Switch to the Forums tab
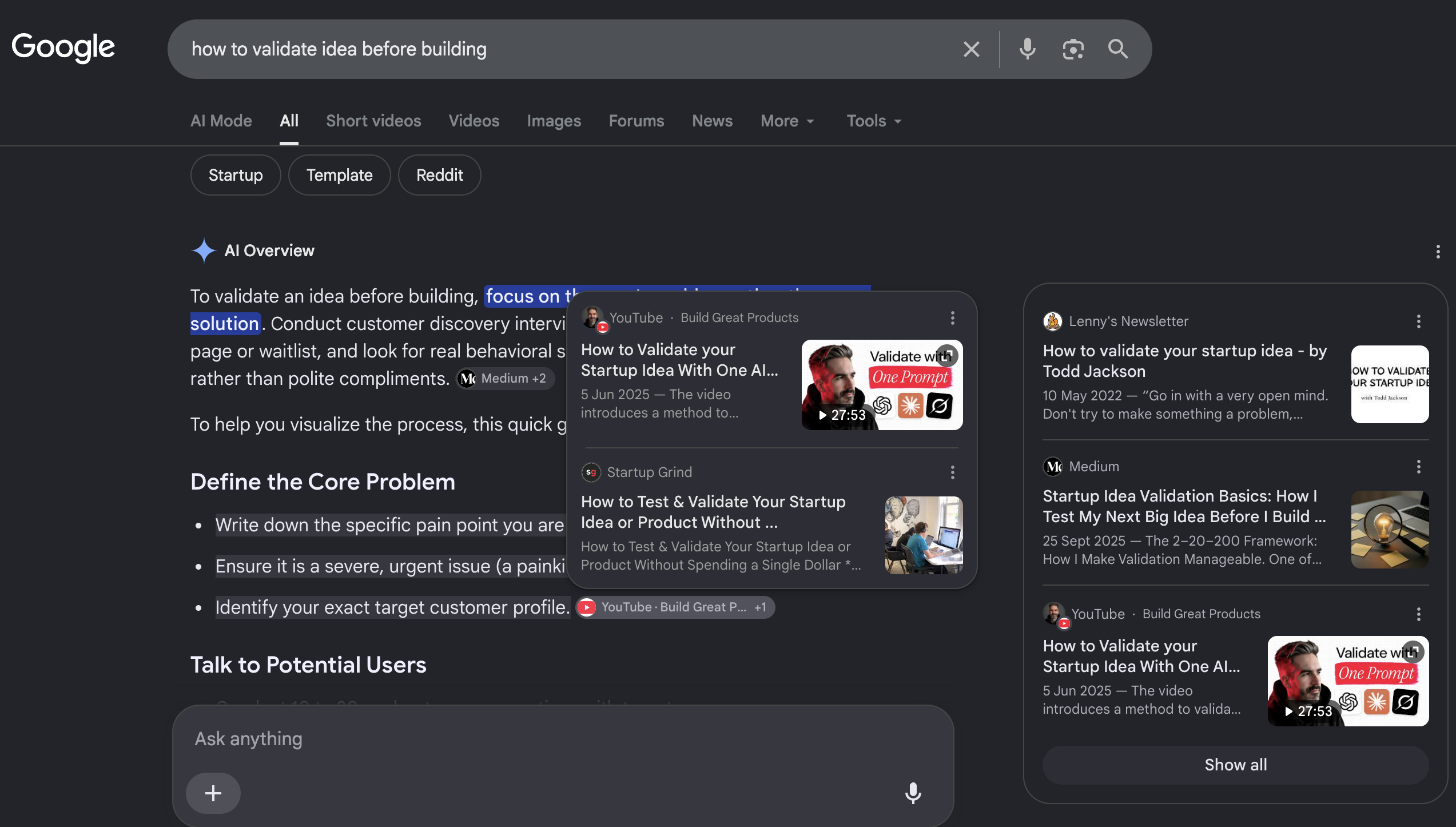The width and height of the screenshot is (1456, 827). pyautogui.click(x=636, y=121)
